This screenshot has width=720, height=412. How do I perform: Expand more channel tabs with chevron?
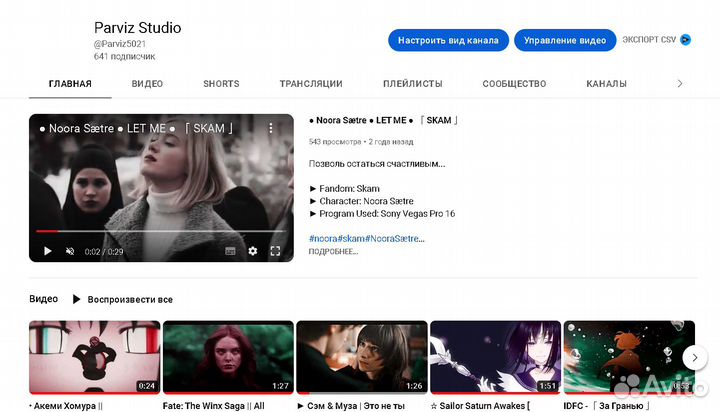pyautogui.click(x=680, y=84)
